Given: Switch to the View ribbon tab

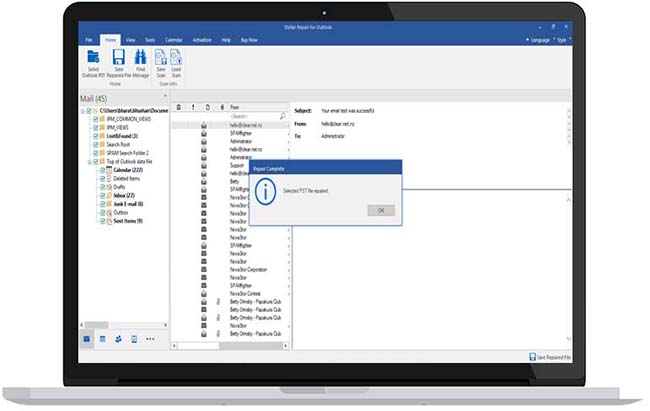Looking at the screenshot, I should click(131, 40).
